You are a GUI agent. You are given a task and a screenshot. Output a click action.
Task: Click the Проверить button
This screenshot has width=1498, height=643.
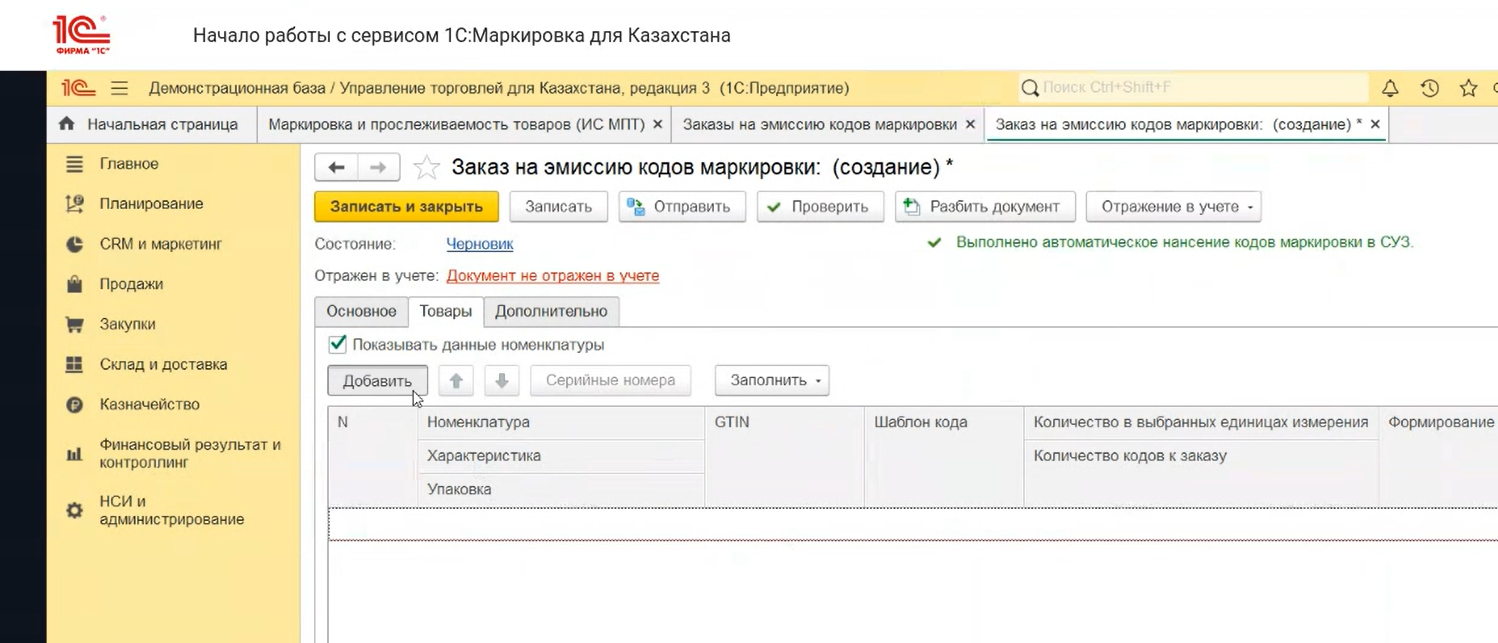click(x=820, y=207)
